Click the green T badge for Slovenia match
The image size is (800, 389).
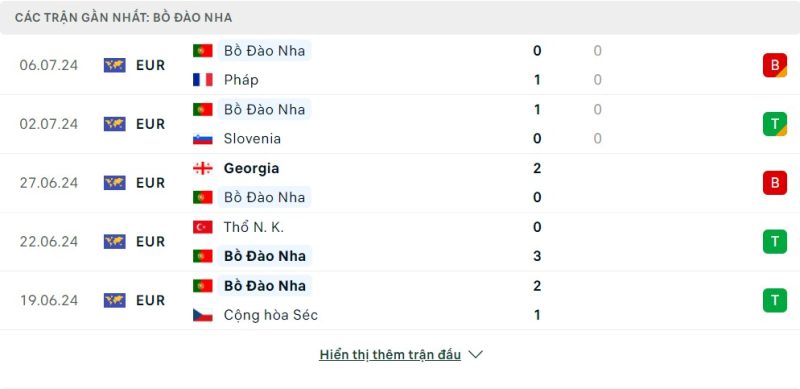click(x=774, y=124)
